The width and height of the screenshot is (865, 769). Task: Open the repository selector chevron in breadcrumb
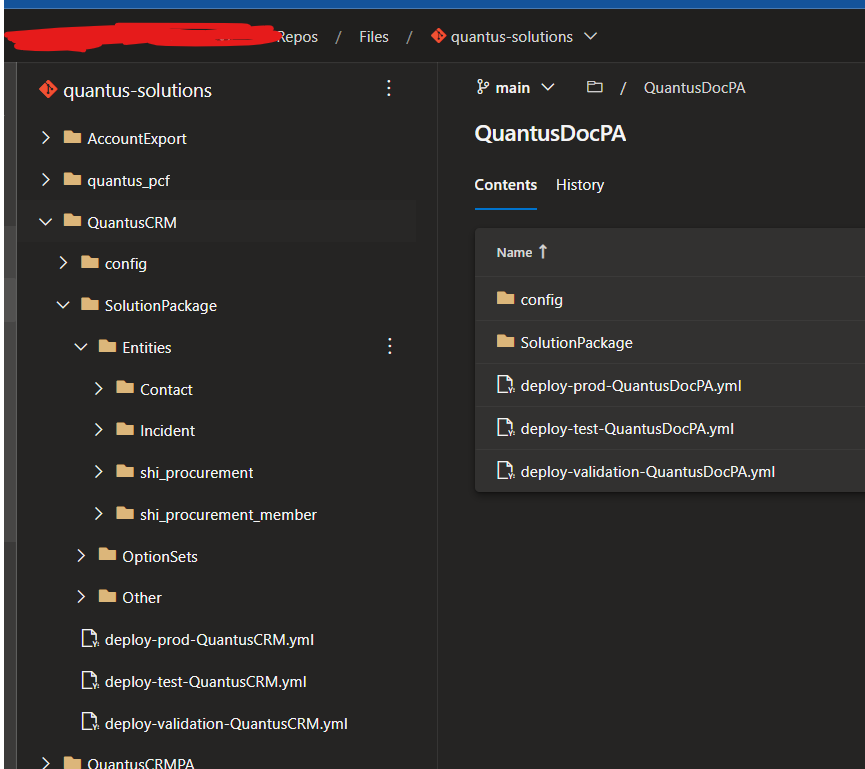click(x=590, y=35)
